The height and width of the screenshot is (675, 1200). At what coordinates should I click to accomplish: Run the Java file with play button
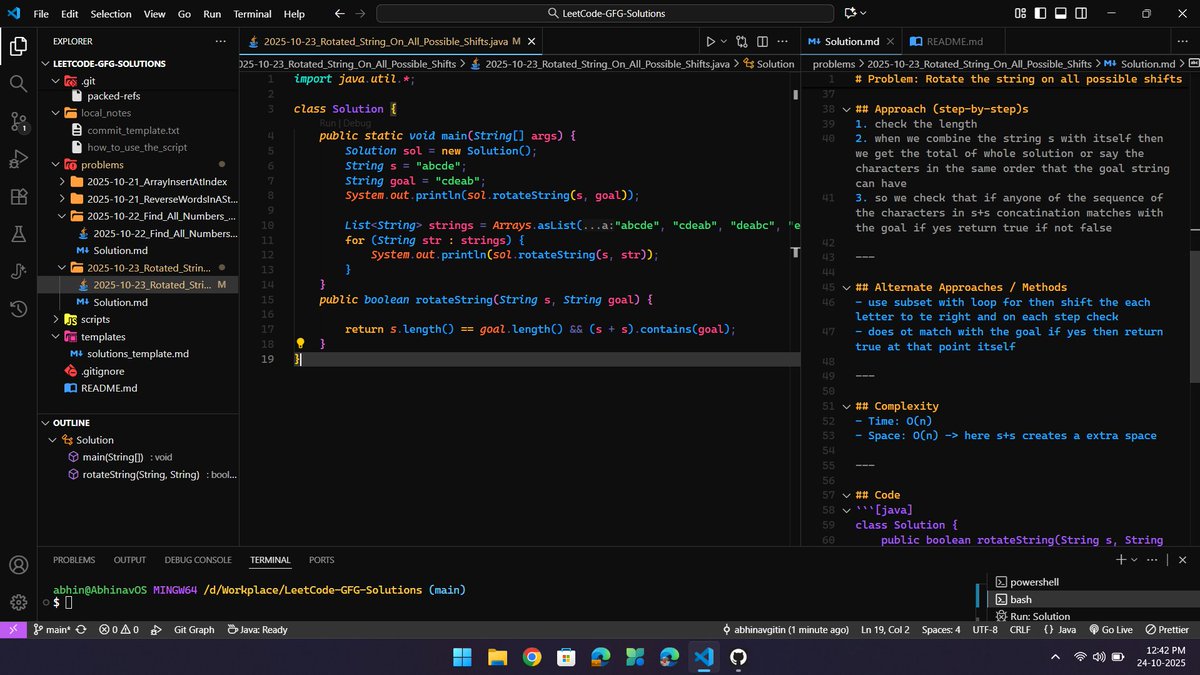710,42
